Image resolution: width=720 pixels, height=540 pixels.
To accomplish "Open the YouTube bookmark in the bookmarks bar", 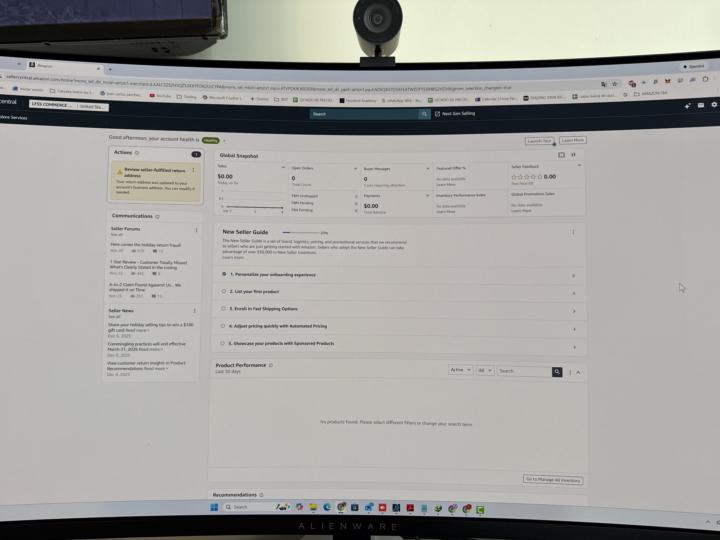I will tap(160, 96).
